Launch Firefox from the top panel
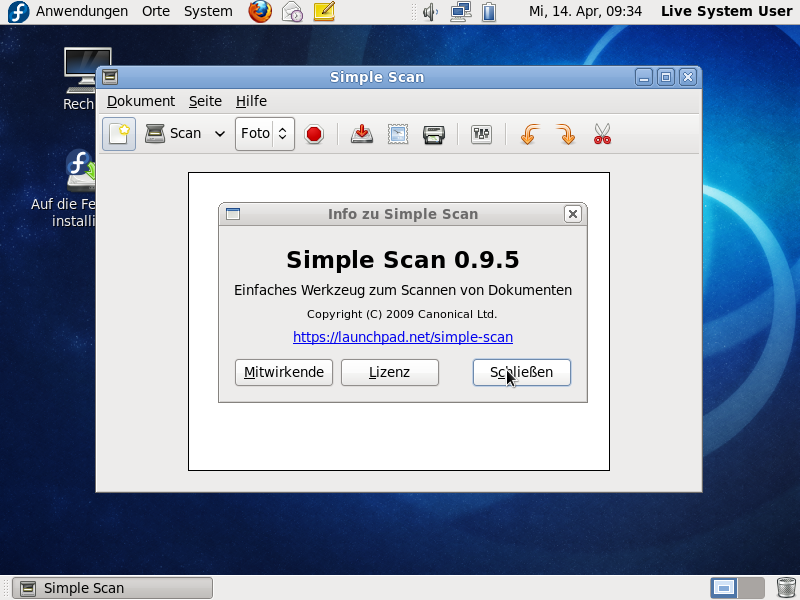Image resolution: width=800 pixels, height=600 pixels. tap(260, 11)
